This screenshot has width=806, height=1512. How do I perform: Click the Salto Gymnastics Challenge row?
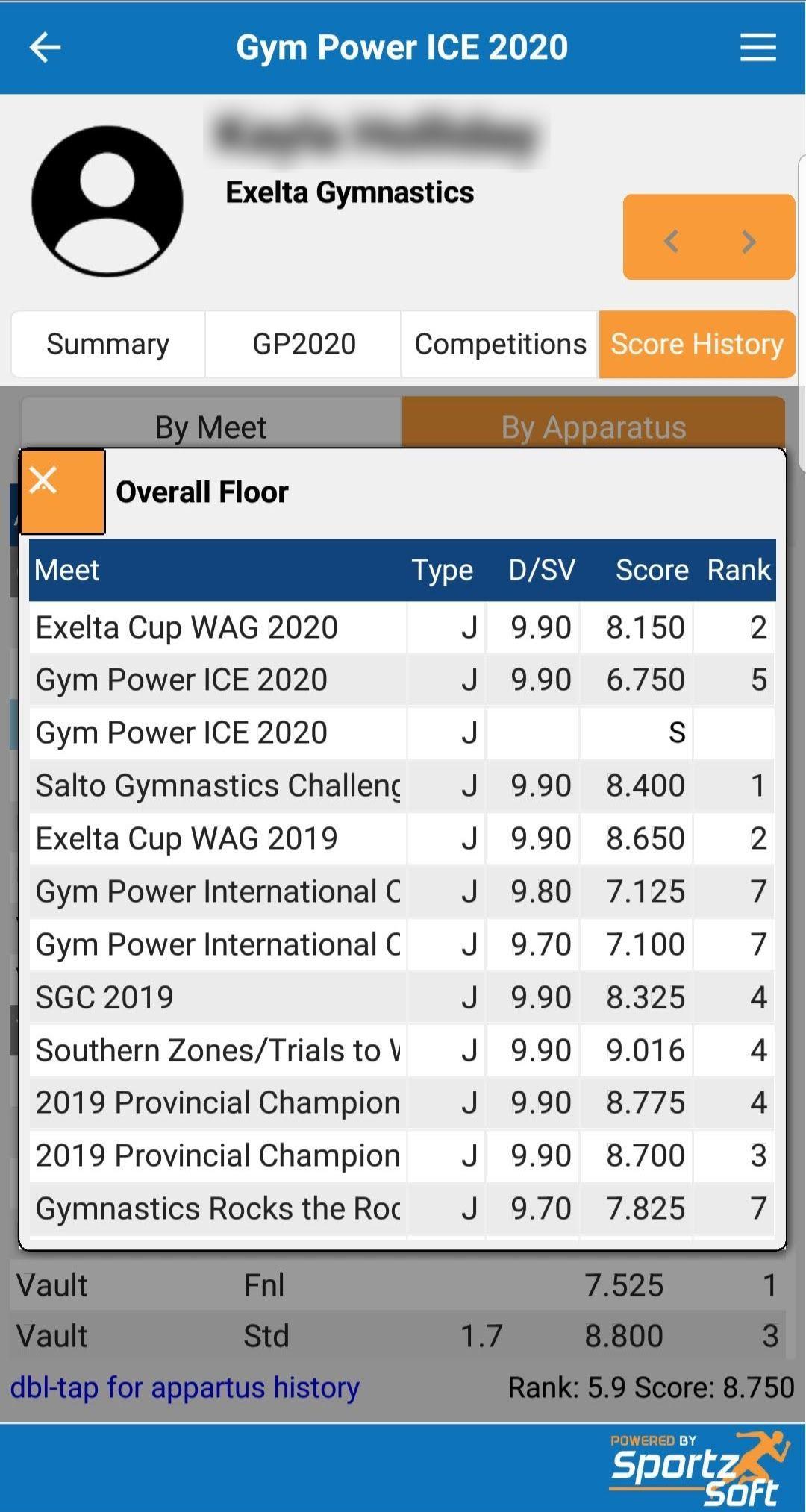point(402,785)
